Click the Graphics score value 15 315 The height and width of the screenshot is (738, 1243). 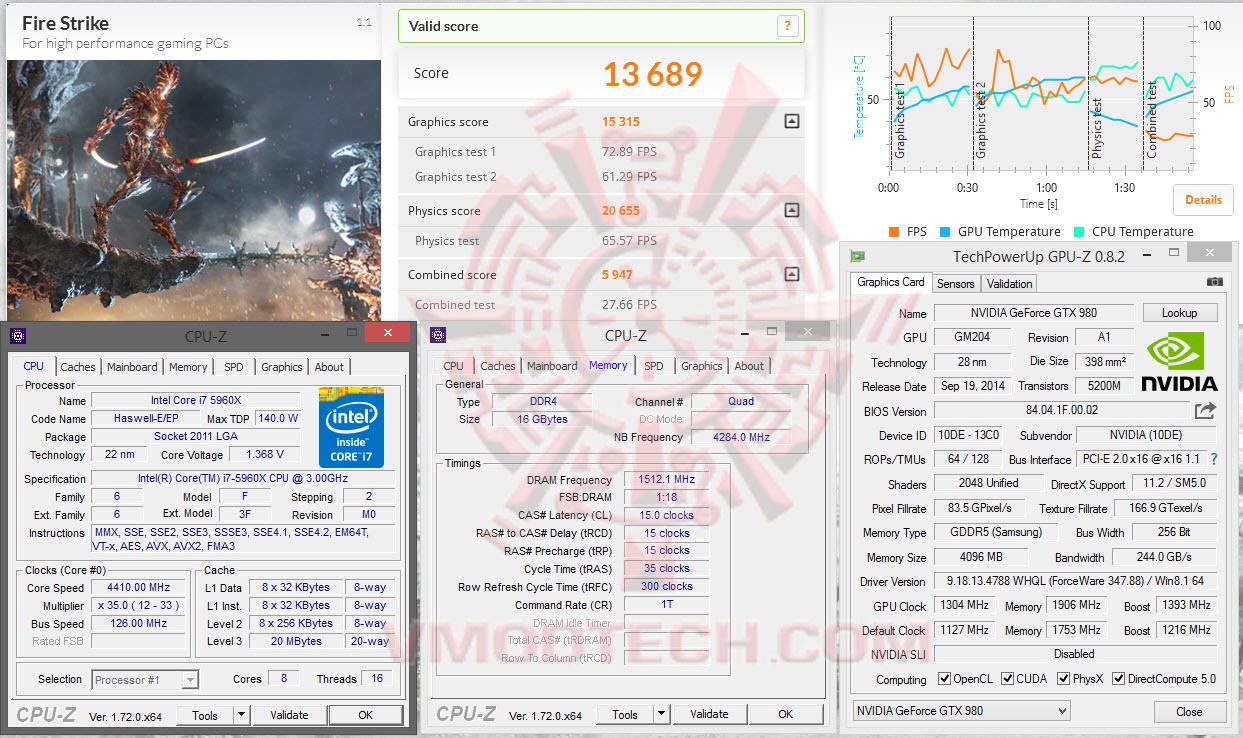621,122
